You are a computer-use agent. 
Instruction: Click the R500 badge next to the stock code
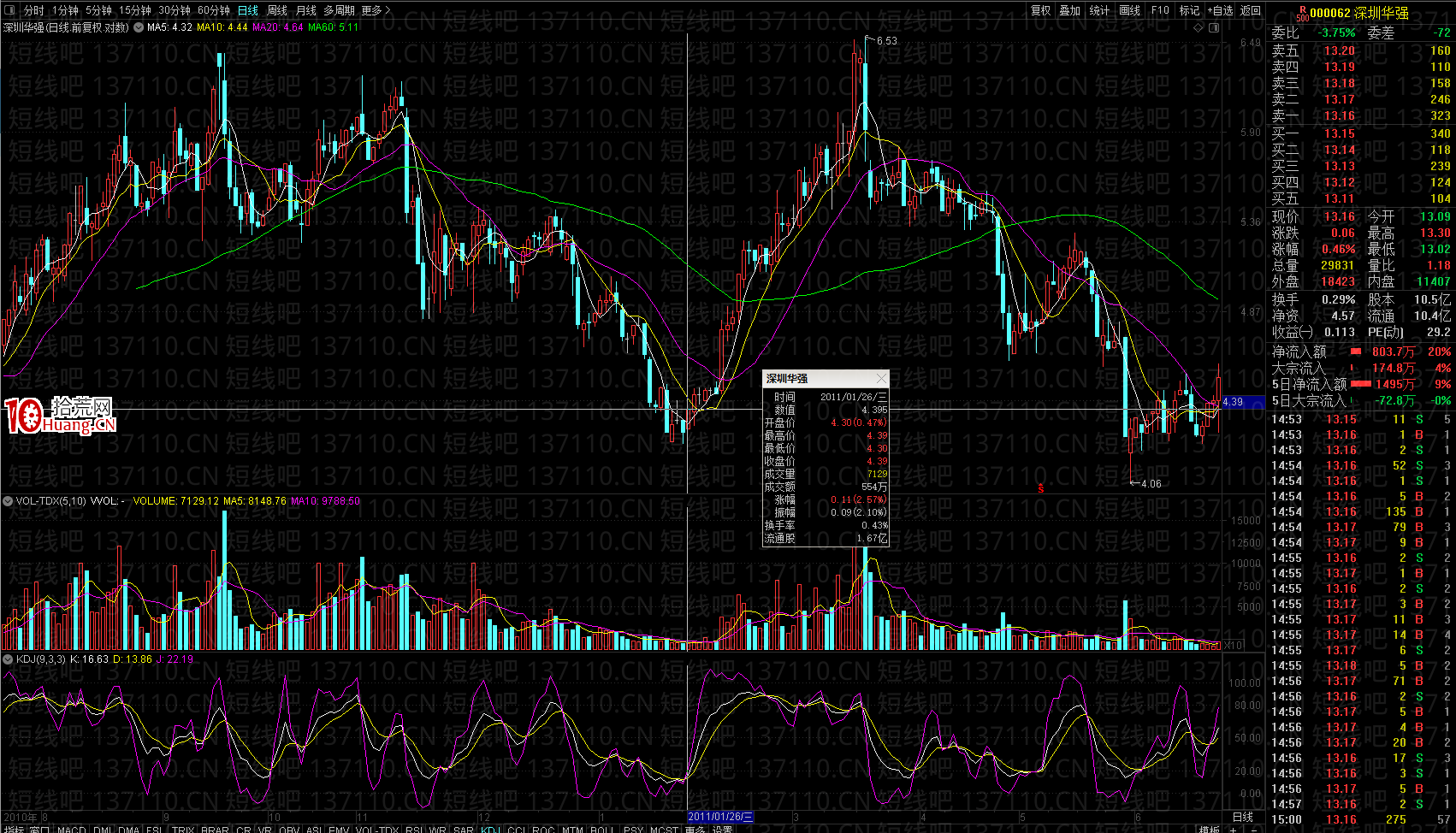1301,14
